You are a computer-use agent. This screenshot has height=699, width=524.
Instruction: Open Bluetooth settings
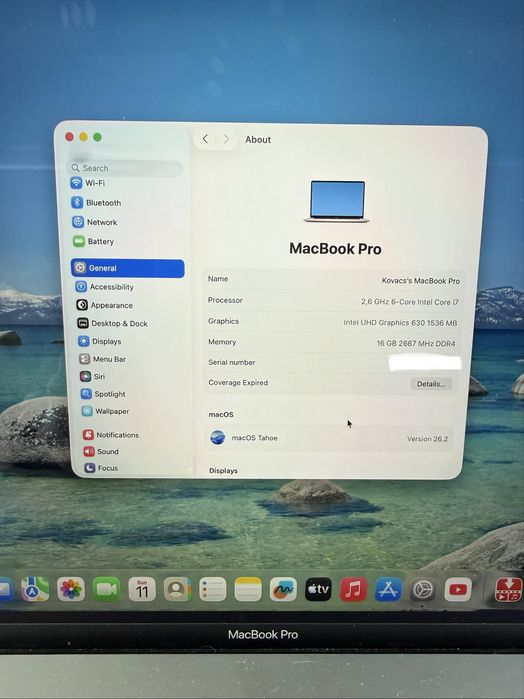96,203
